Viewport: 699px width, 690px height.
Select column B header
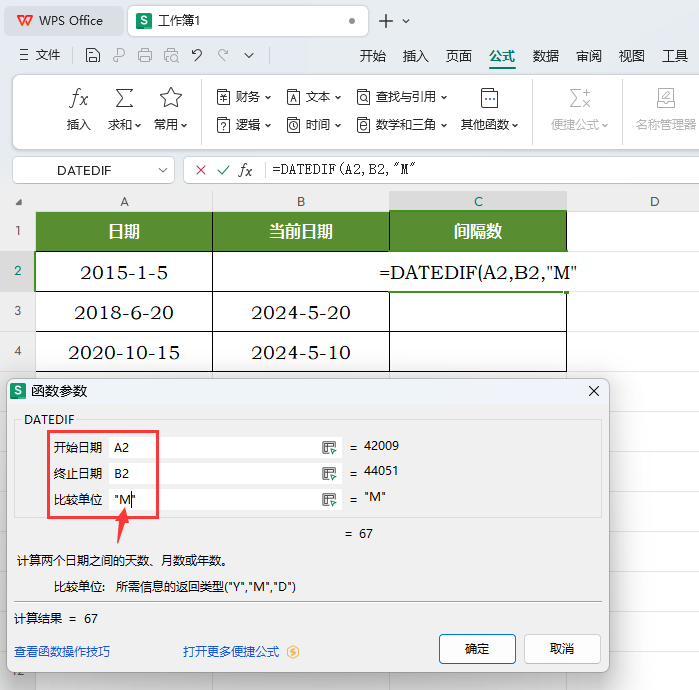[x=301, y=201]
